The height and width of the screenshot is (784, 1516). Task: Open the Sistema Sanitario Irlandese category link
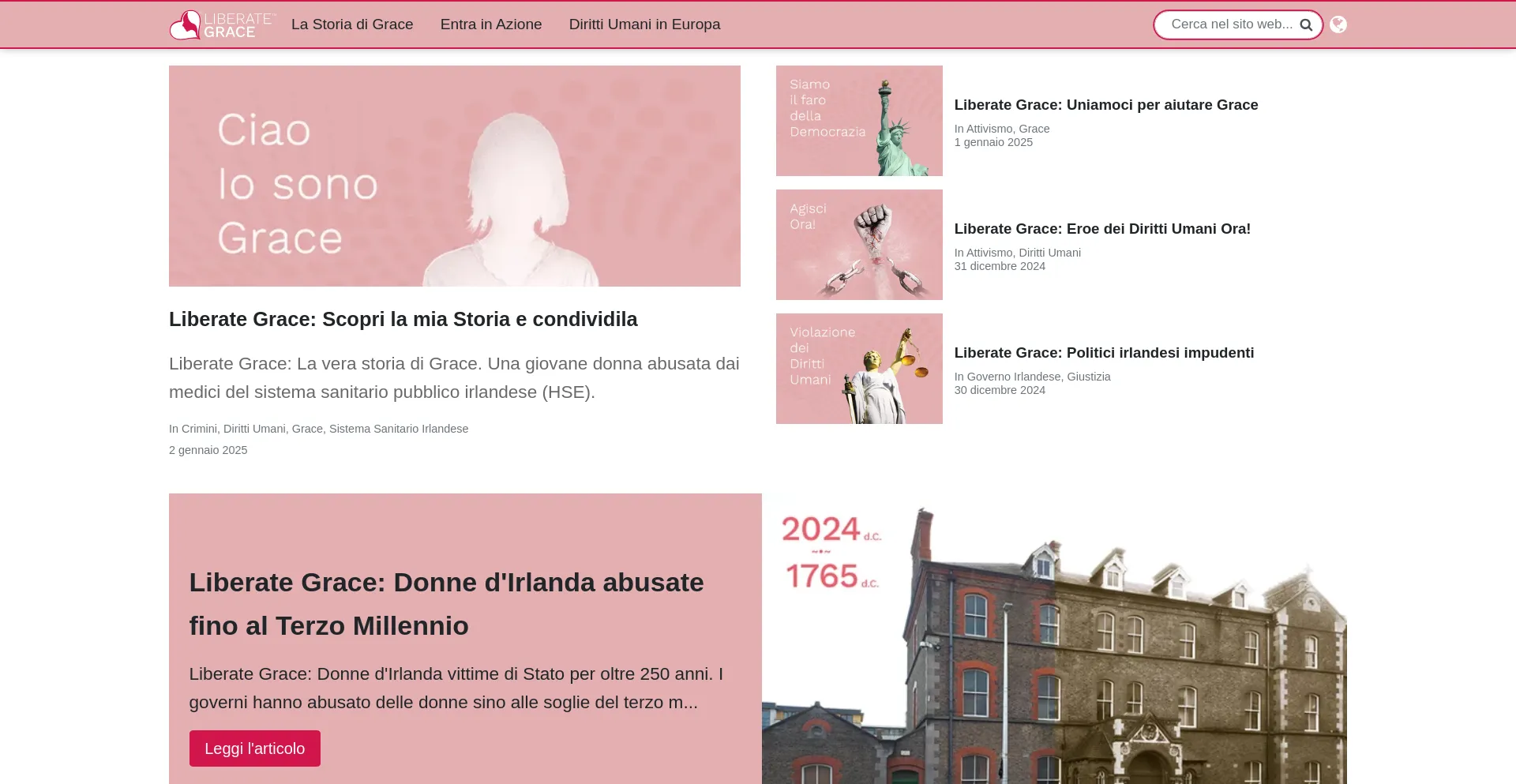[x=399, y=429]
